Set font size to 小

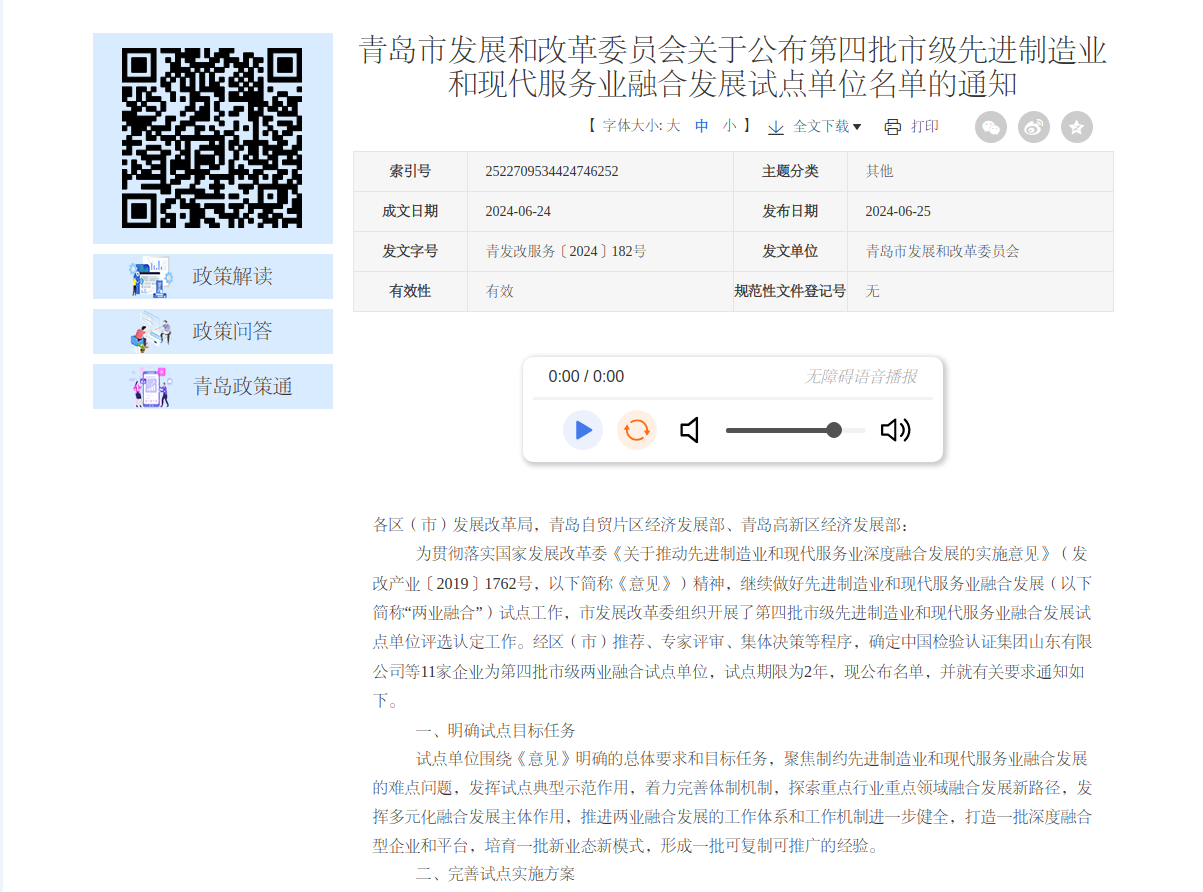(x=730, y=126)
